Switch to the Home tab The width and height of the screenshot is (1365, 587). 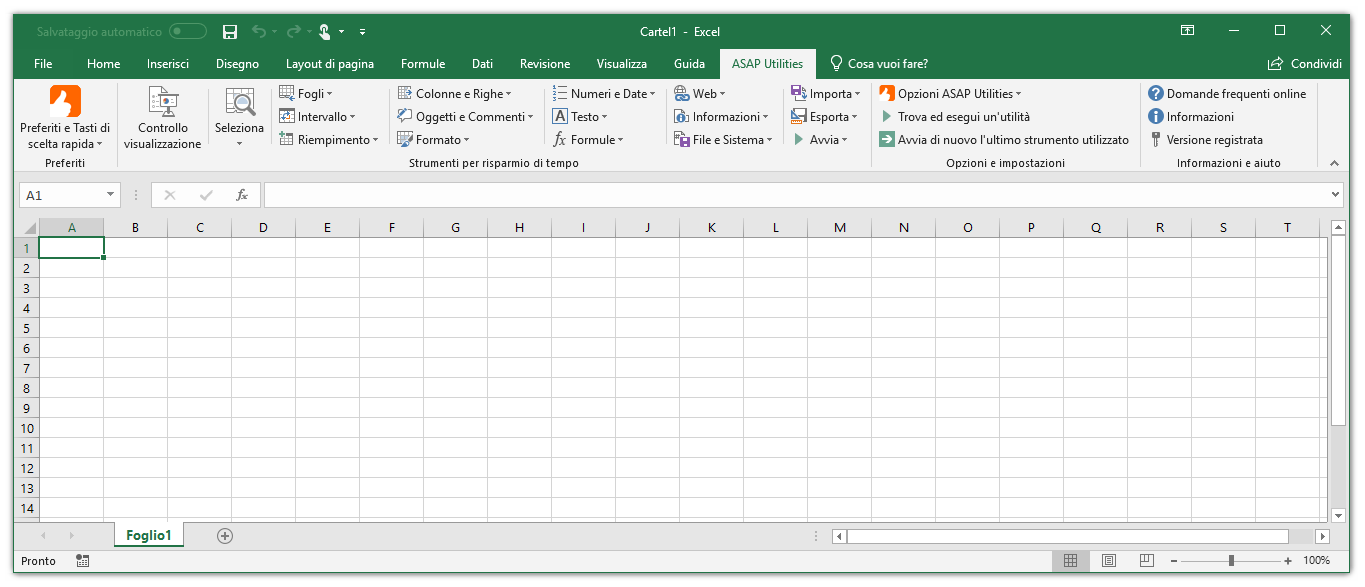coord(103,64)
